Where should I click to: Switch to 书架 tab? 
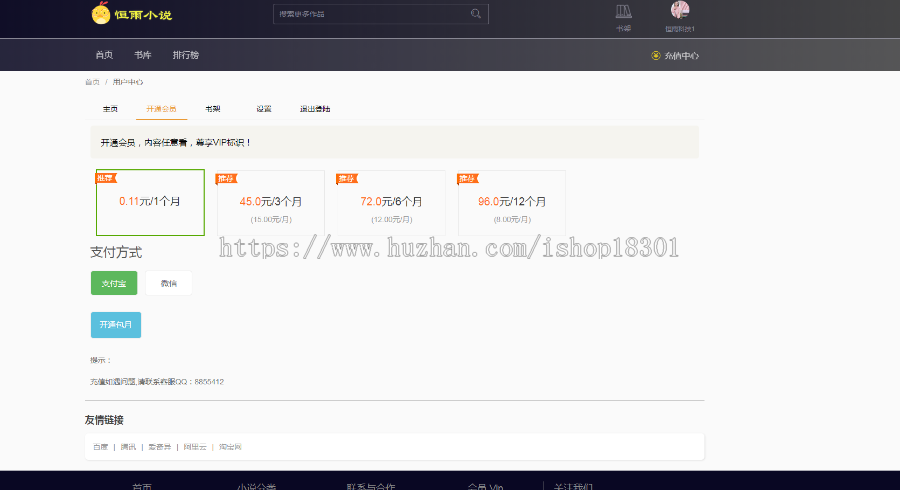[212, 109]
